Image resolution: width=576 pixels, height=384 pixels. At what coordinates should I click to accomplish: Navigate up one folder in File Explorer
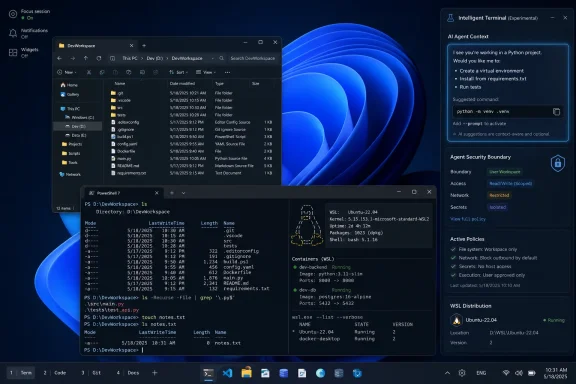[86, 58]
